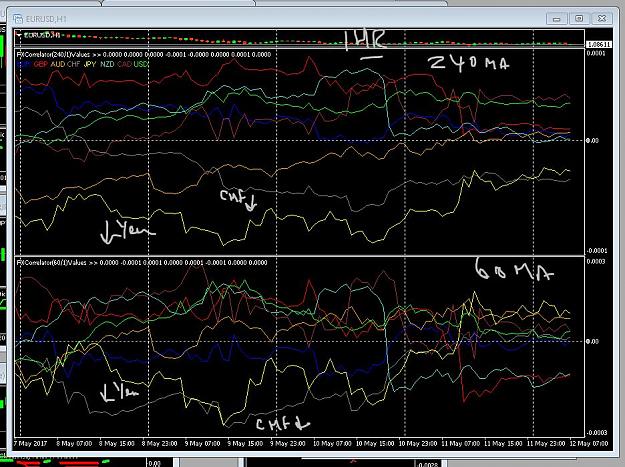Click the 7 May 2017 time axis label

30,443
